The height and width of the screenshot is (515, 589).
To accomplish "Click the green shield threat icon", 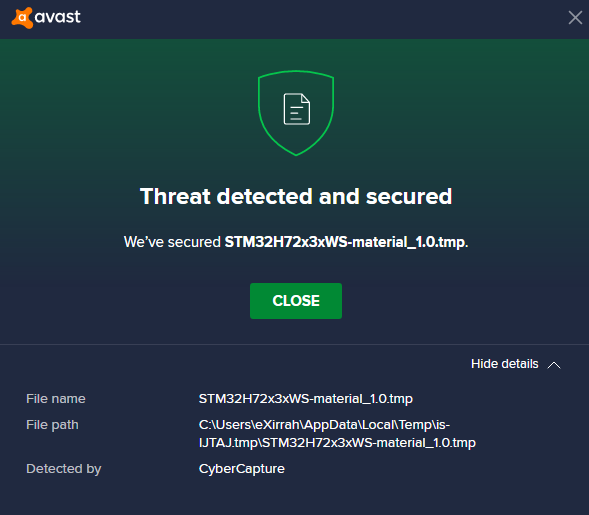I will point(296,113).
